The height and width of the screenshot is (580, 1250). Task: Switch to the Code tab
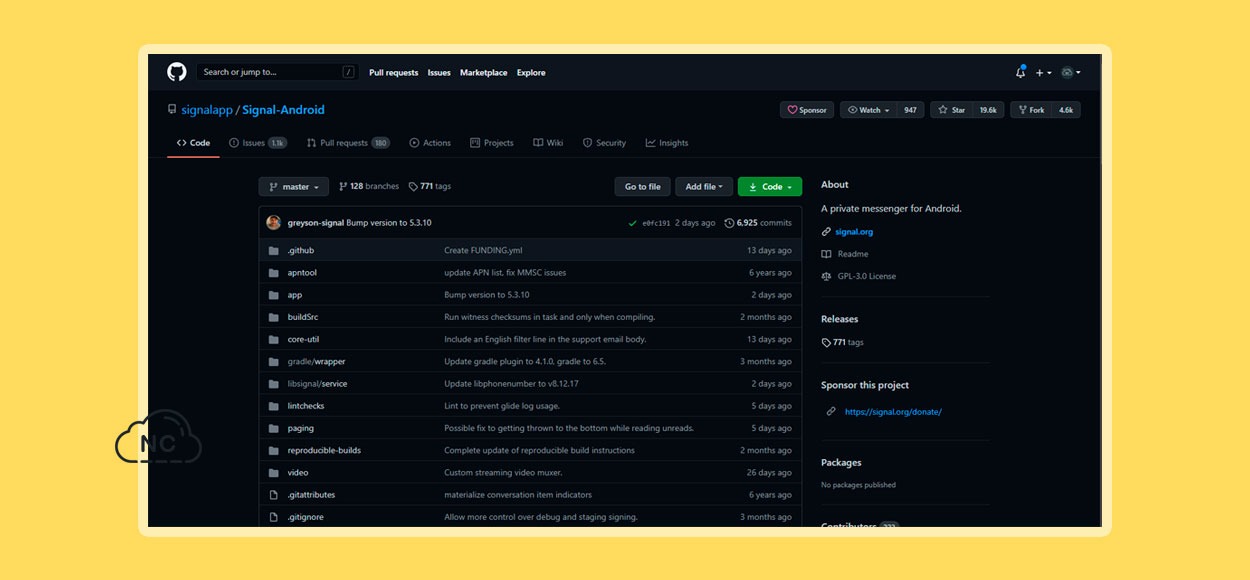[193, 143]
